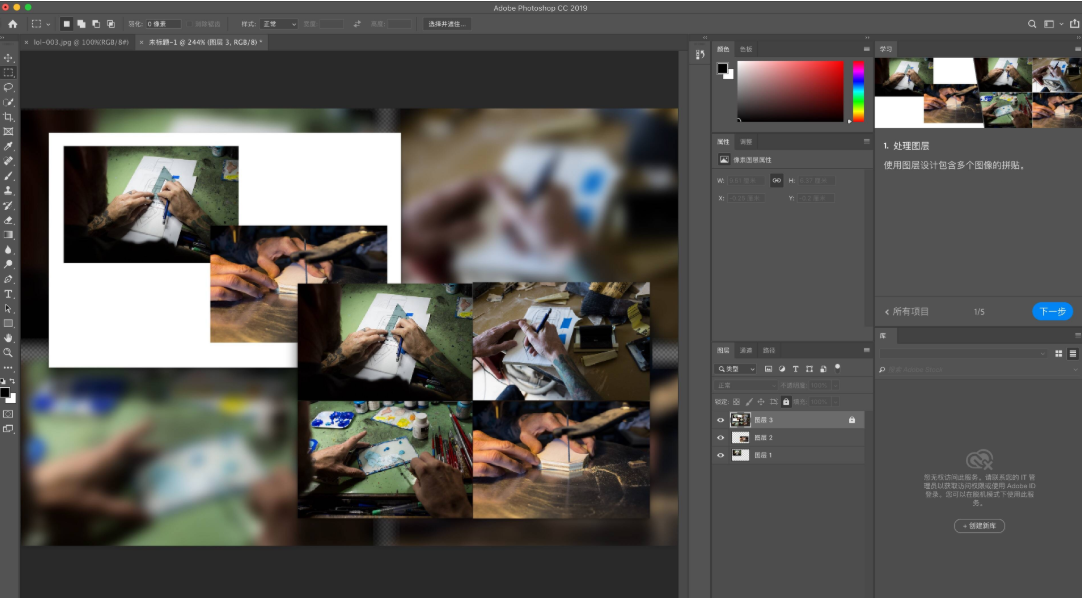Select the Move tool
The height and width of the screenshot is (598, 1082).
coord(7,57)
